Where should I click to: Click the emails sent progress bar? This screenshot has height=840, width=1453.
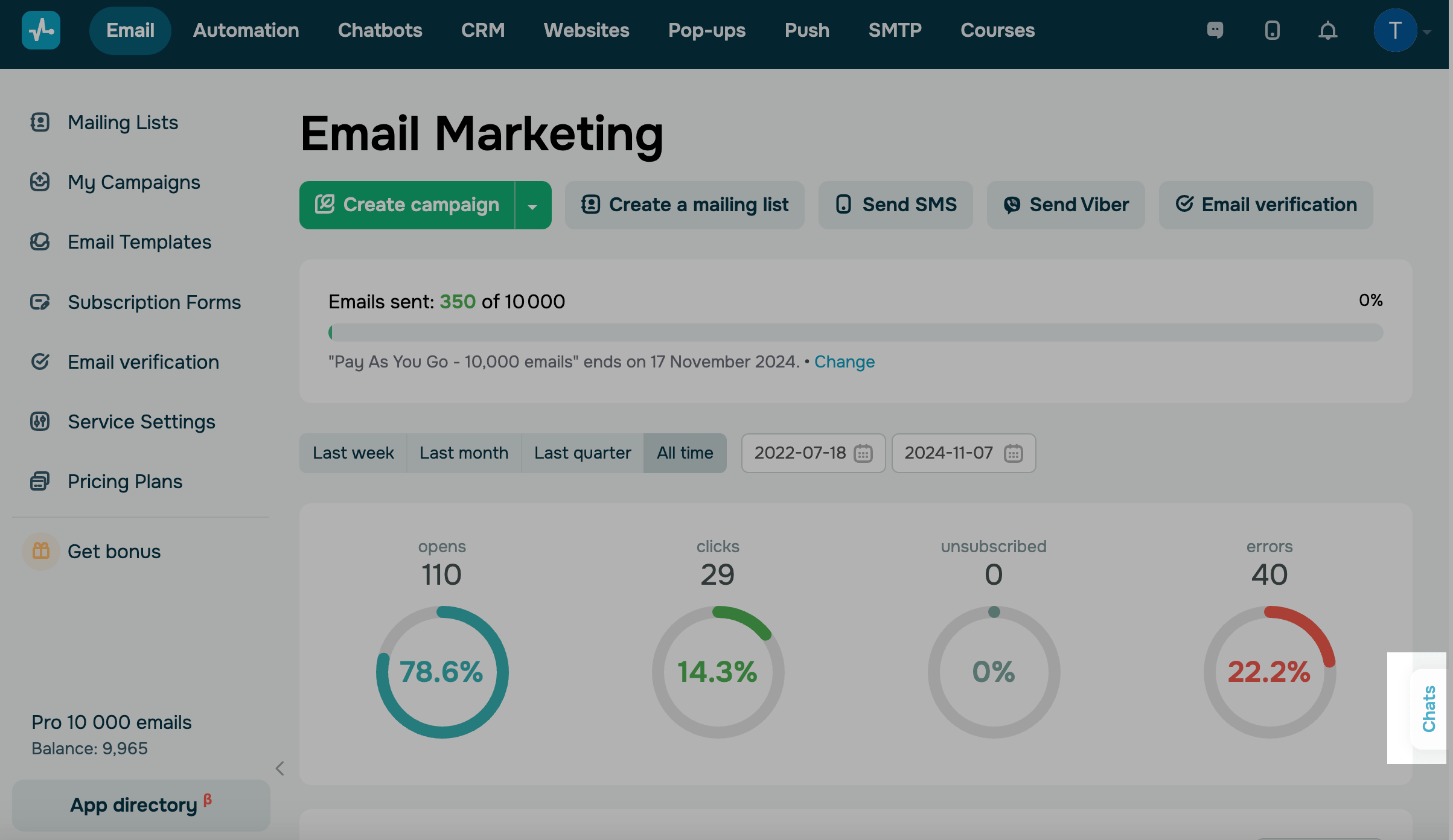pos(855,332)
